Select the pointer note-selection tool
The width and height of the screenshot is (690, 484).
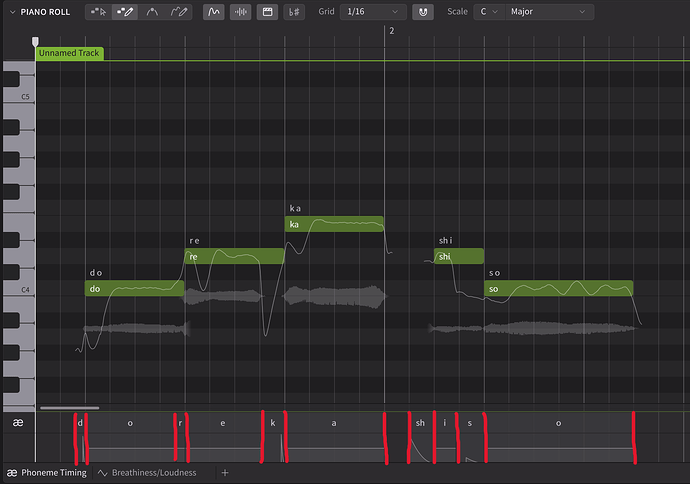click(x=99, y=12)
